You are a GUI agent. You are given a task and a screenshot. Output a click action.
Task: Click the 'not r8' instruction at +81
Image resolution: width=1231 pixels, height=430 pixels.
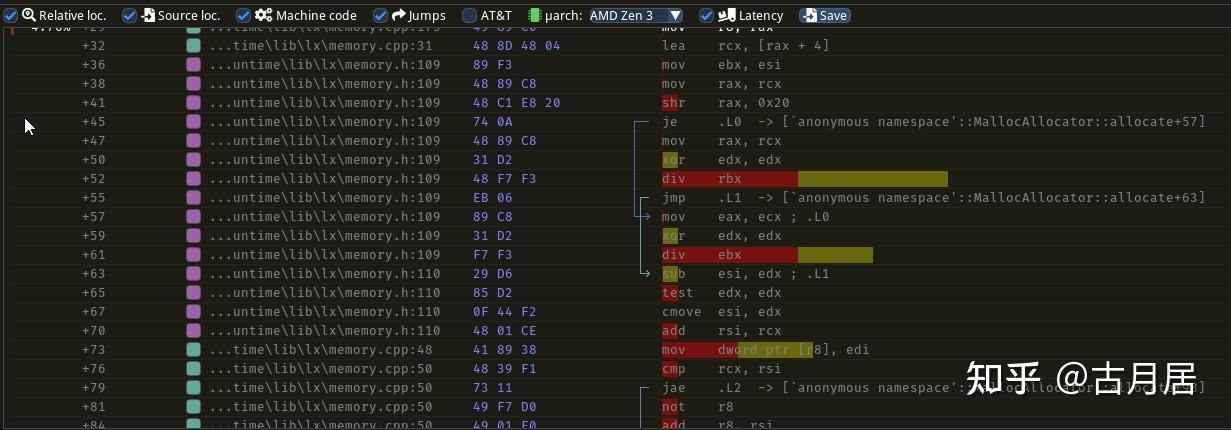tap(697, 406)
